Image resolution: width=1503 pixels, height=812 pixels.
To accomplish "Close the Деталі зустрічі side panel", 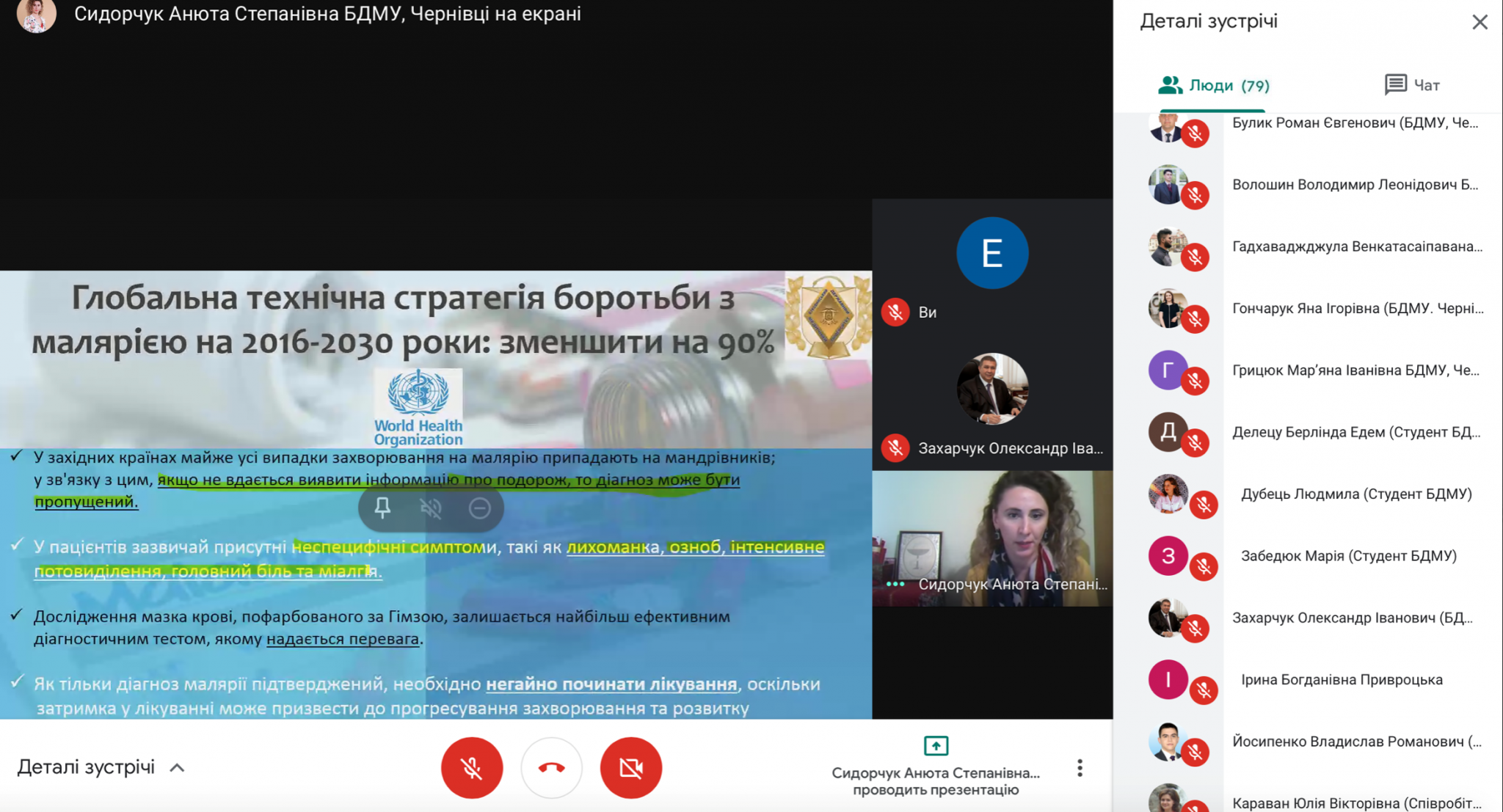I will click(x=1480, y=22).
